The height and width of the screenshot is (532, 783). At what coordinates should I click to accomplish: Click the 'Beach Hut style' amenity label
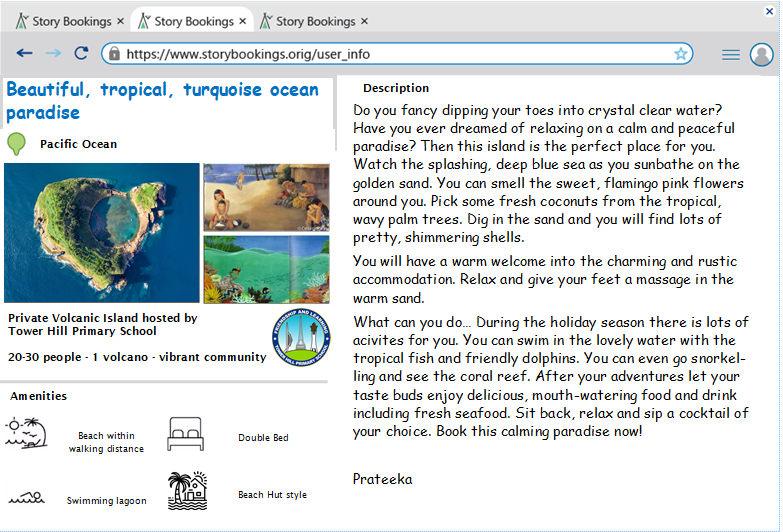click(273, 495)
